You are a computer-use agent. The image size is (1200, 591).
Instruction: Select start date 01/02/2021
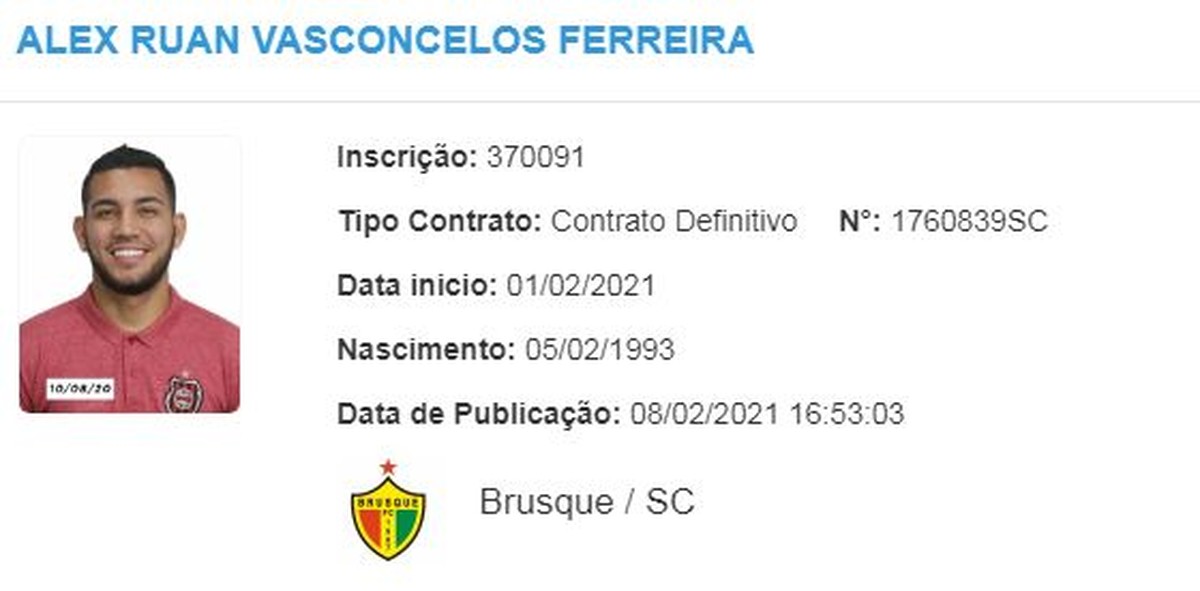click(581, 285)
